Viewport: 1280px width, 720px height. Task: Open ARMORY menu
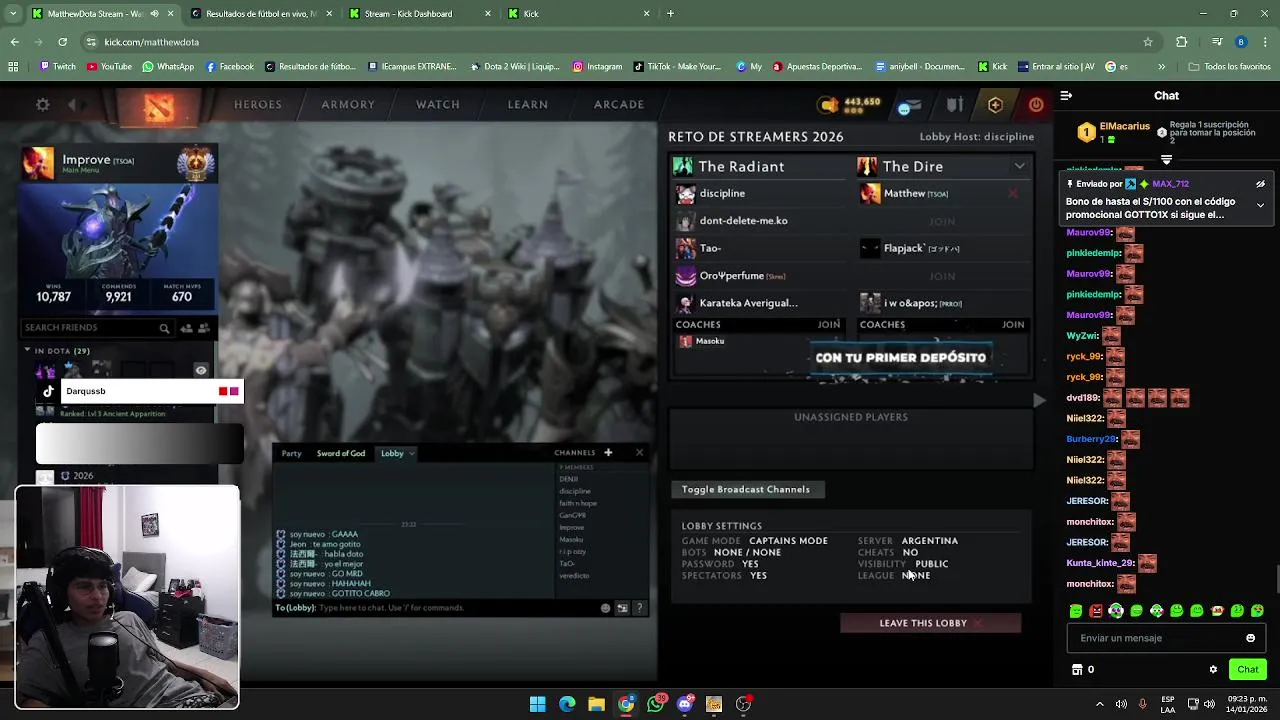pos(348,104)
